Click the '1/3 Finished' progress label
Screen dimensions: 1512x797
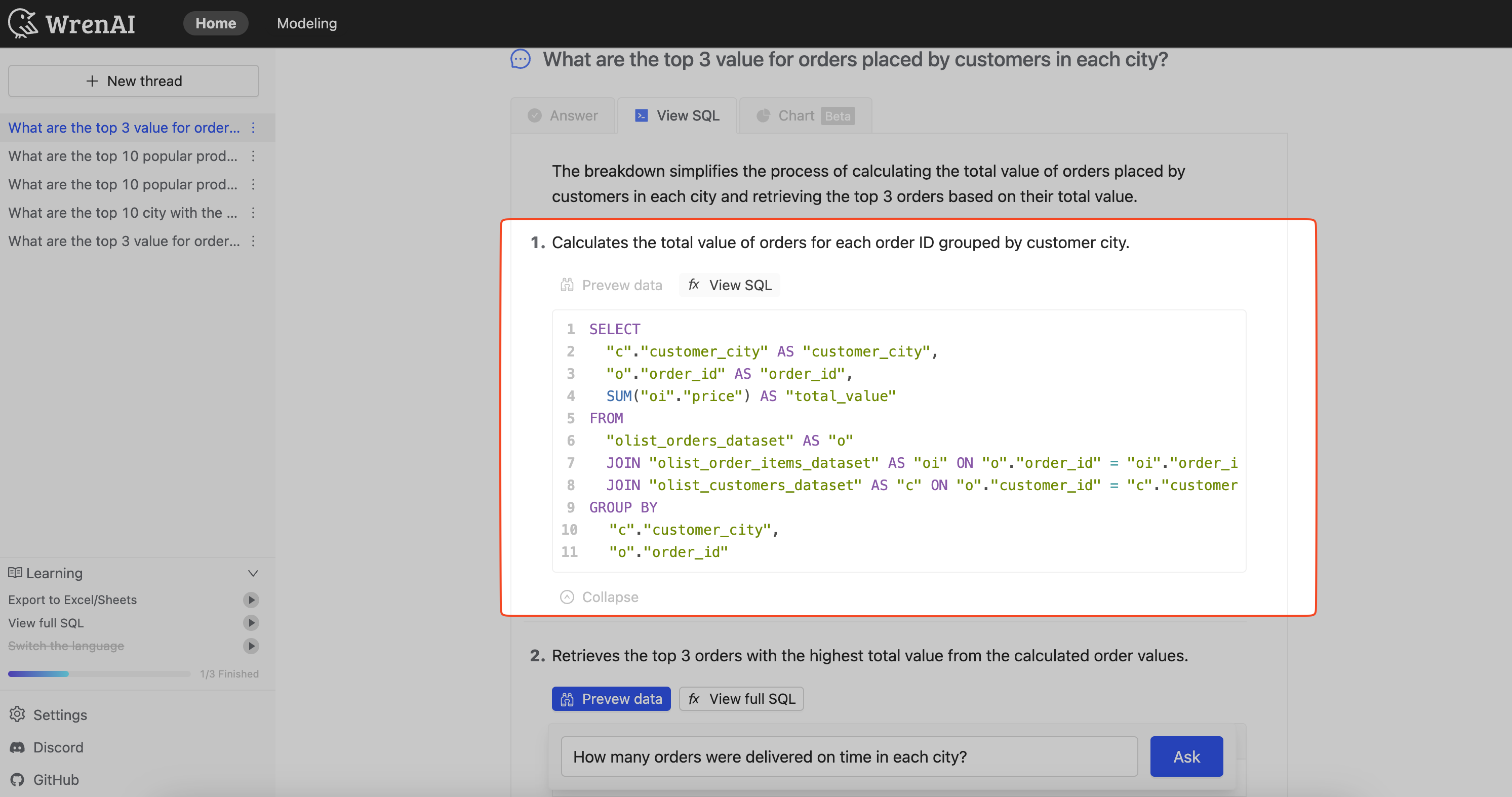[x=229, y=674]
